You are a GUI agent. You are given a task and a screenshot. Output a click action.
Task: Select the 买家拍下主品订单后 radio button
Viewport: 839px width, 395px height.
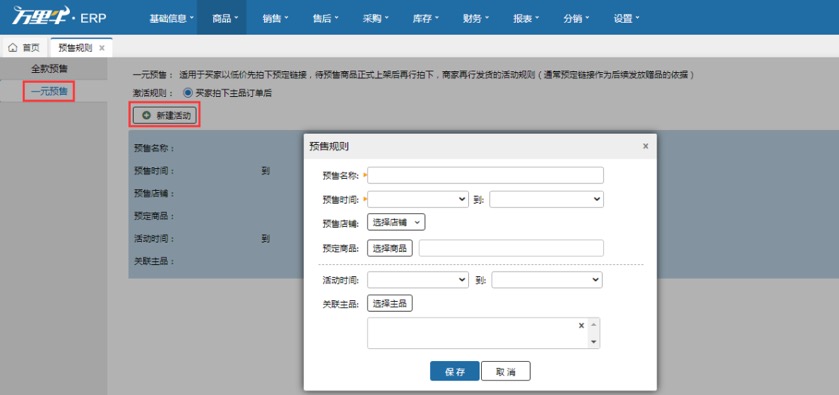[x=187, y=93]
